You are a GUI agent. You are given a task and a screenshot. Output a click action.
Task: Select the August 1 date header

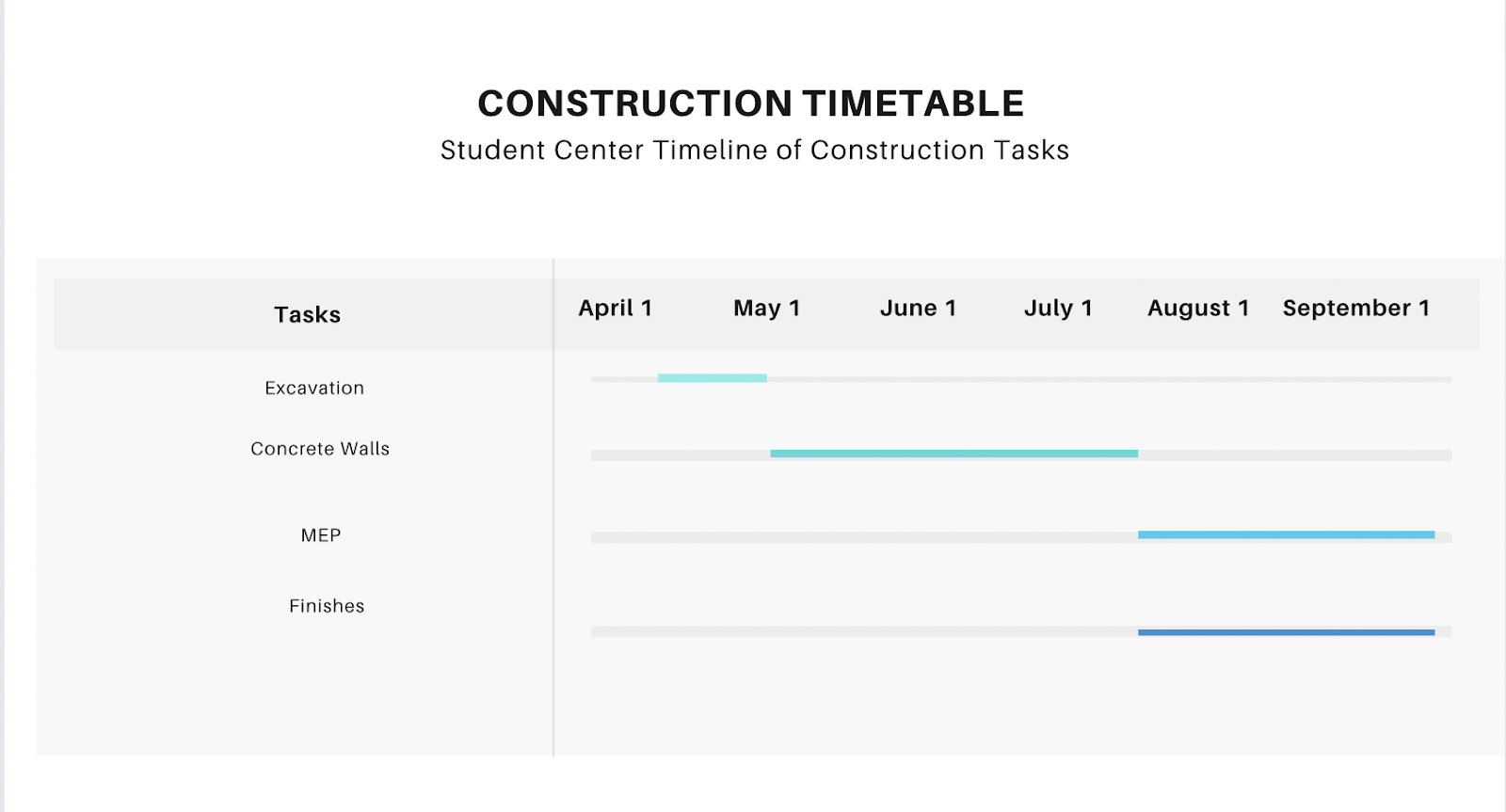[x=1198, y=309]
